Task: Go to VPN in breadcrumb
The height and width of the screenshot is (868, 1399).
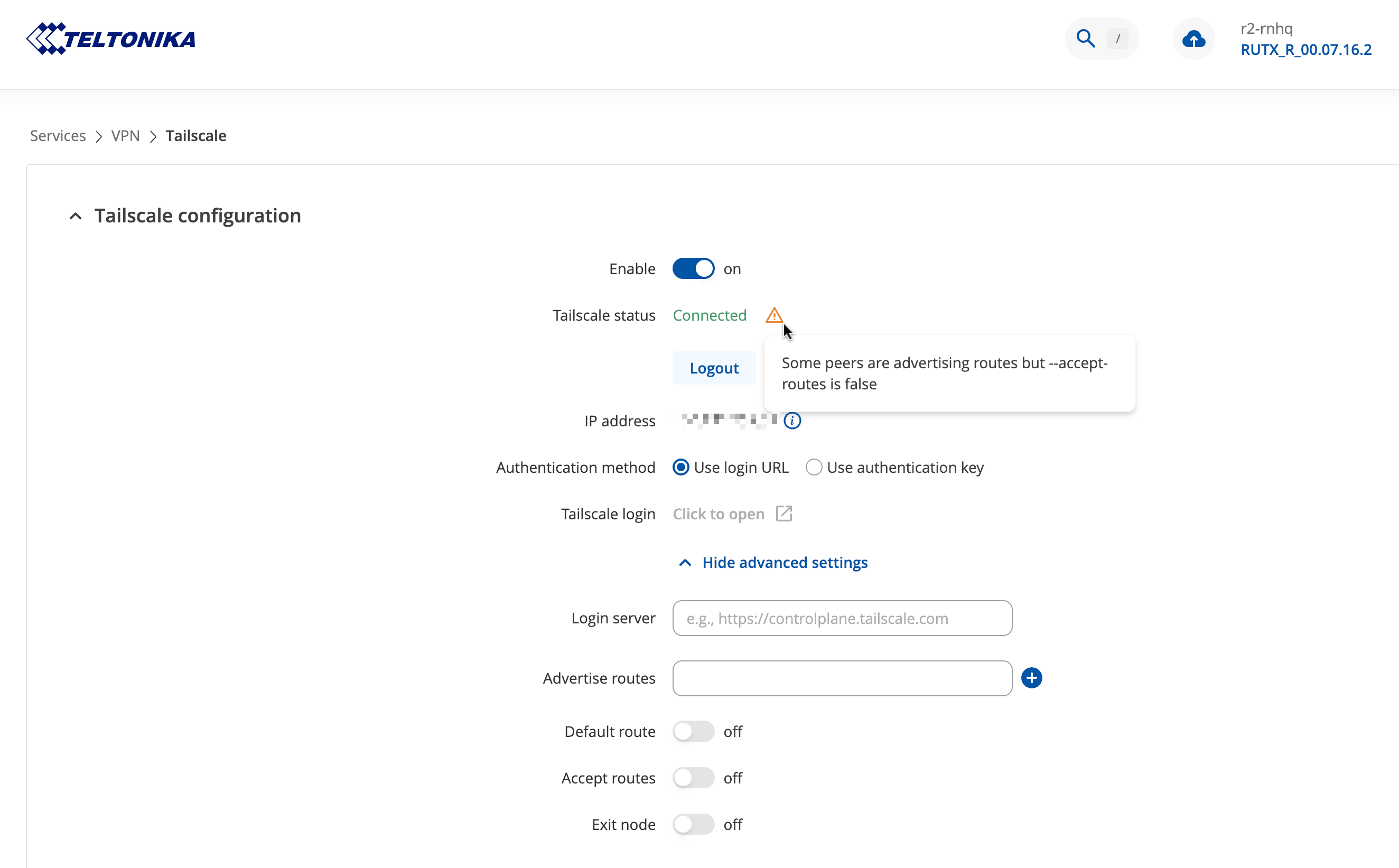Action: click(x=125, y=135)
